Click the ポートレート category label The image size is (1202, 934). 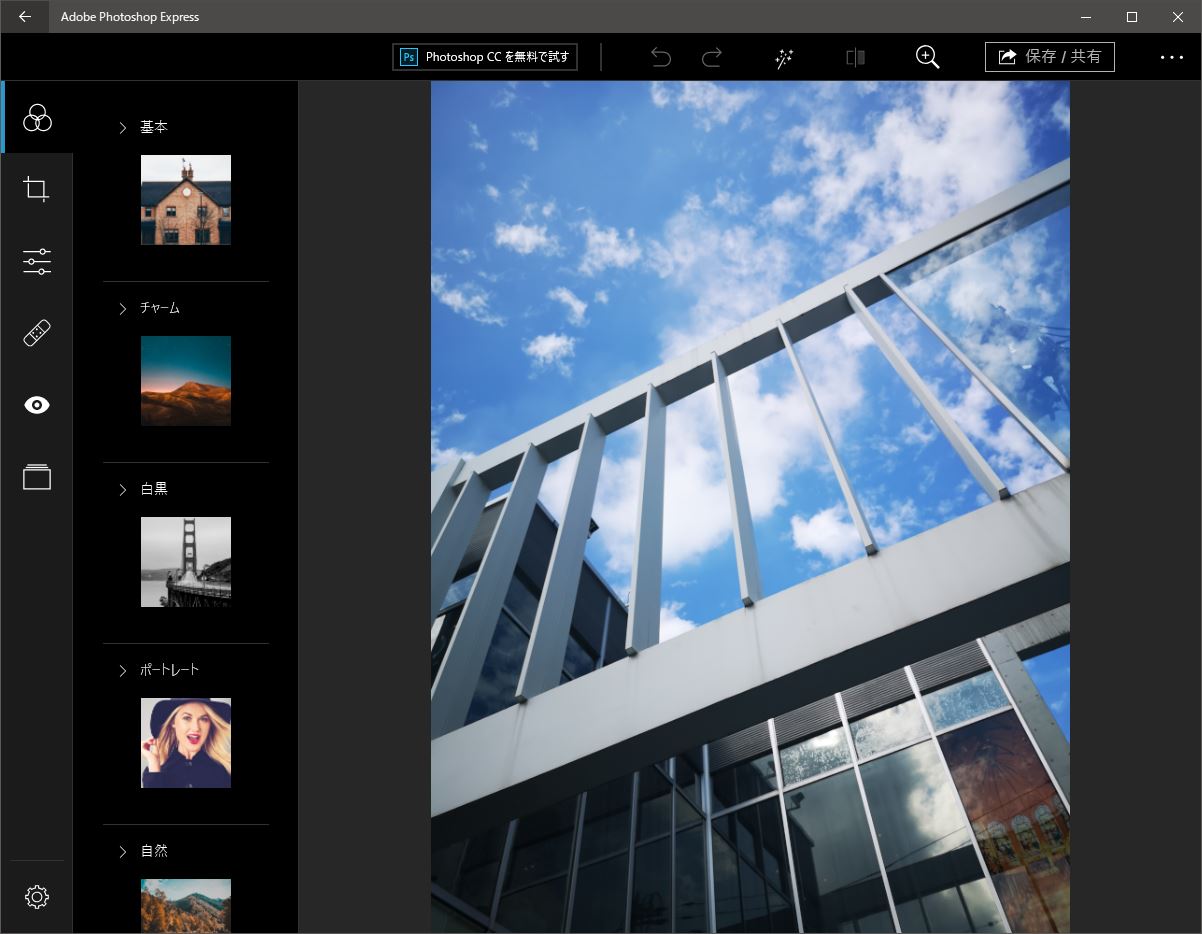170,670
